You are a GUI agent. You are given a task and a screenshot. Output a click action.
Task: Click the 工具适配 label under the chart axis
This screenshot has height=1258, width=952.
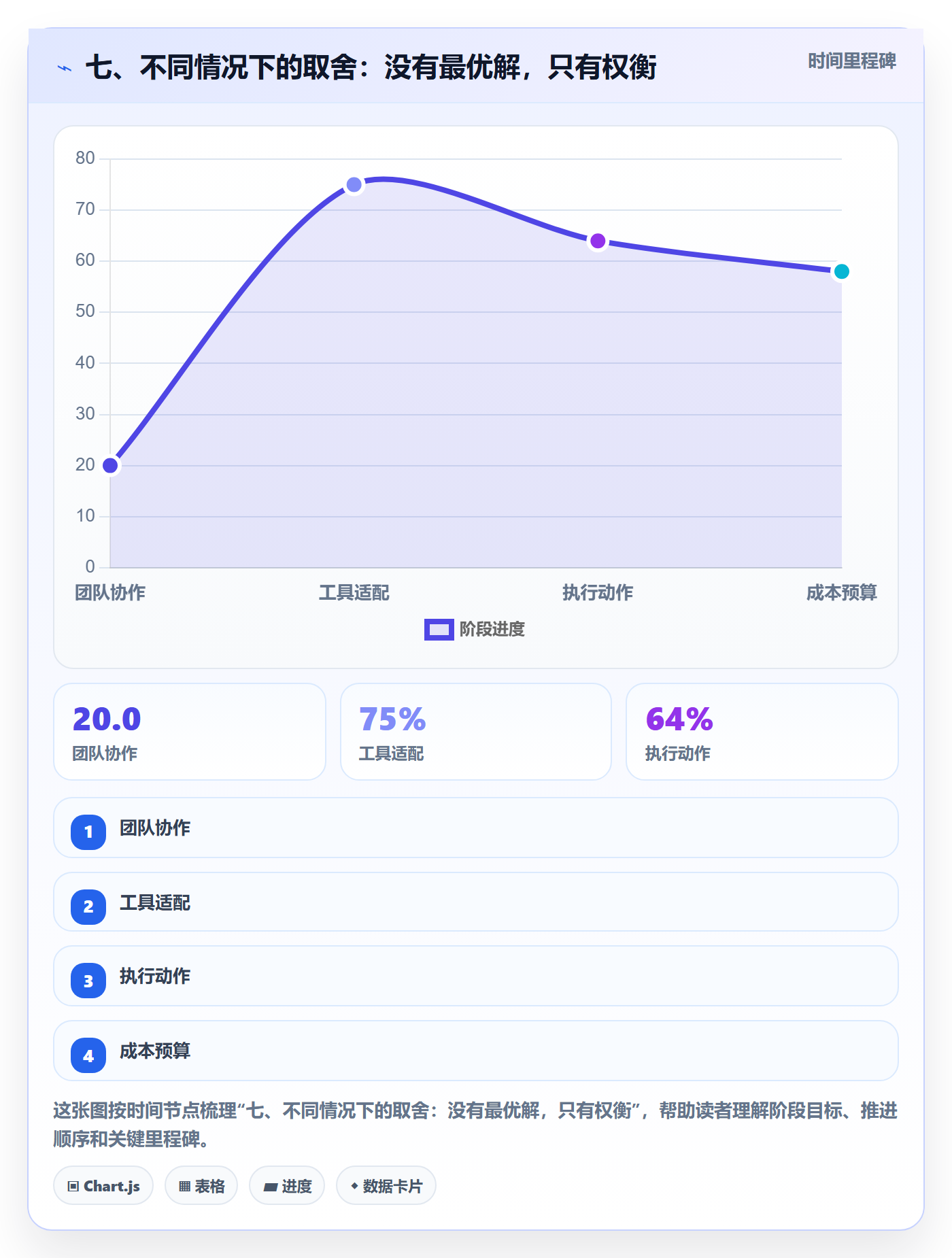pos(354,593)
